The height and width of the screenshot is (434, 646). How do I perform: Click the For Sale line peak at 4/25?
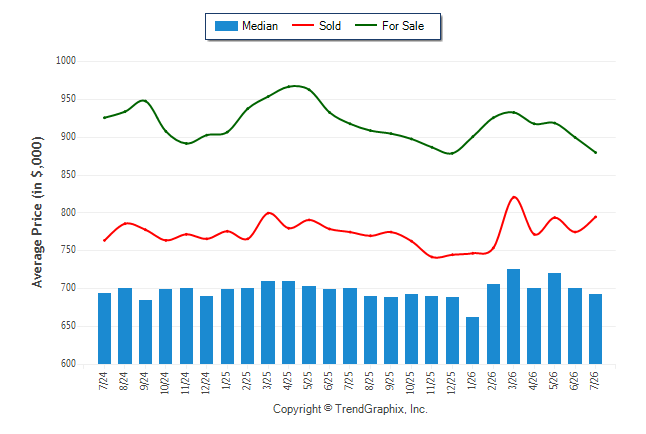pyautogui.click(x=293, y=86)
